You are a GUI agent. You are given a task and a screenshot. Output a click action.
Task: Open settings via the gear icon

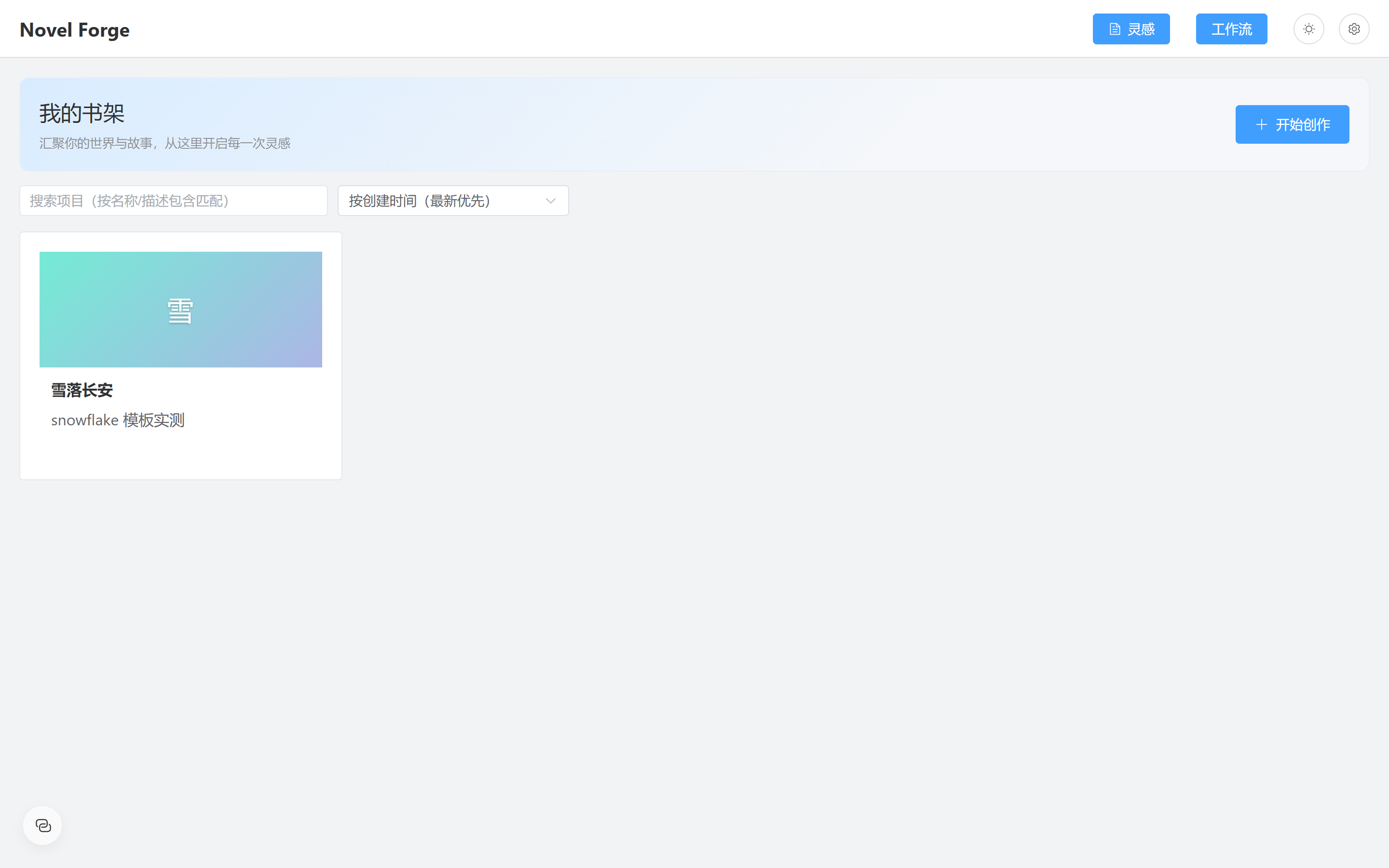tap(1354, 29)
